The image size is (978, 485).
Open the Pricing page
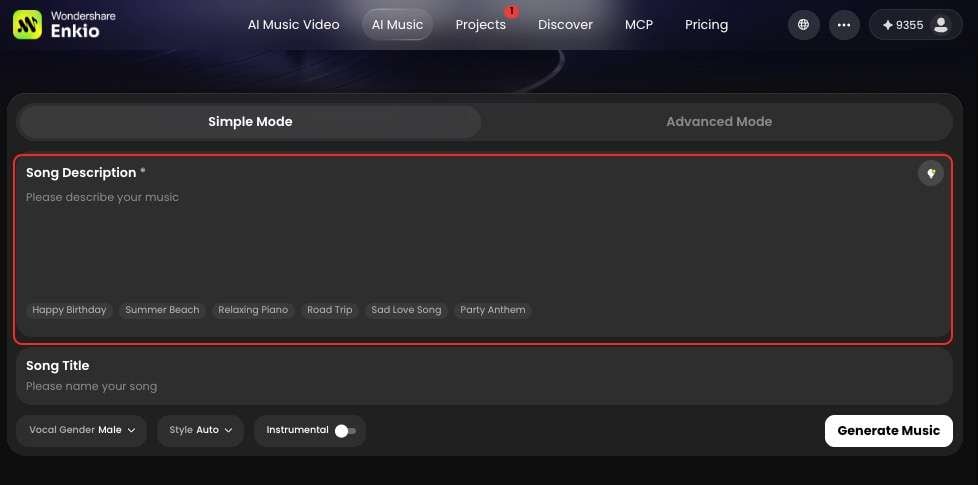coord(706,25)
